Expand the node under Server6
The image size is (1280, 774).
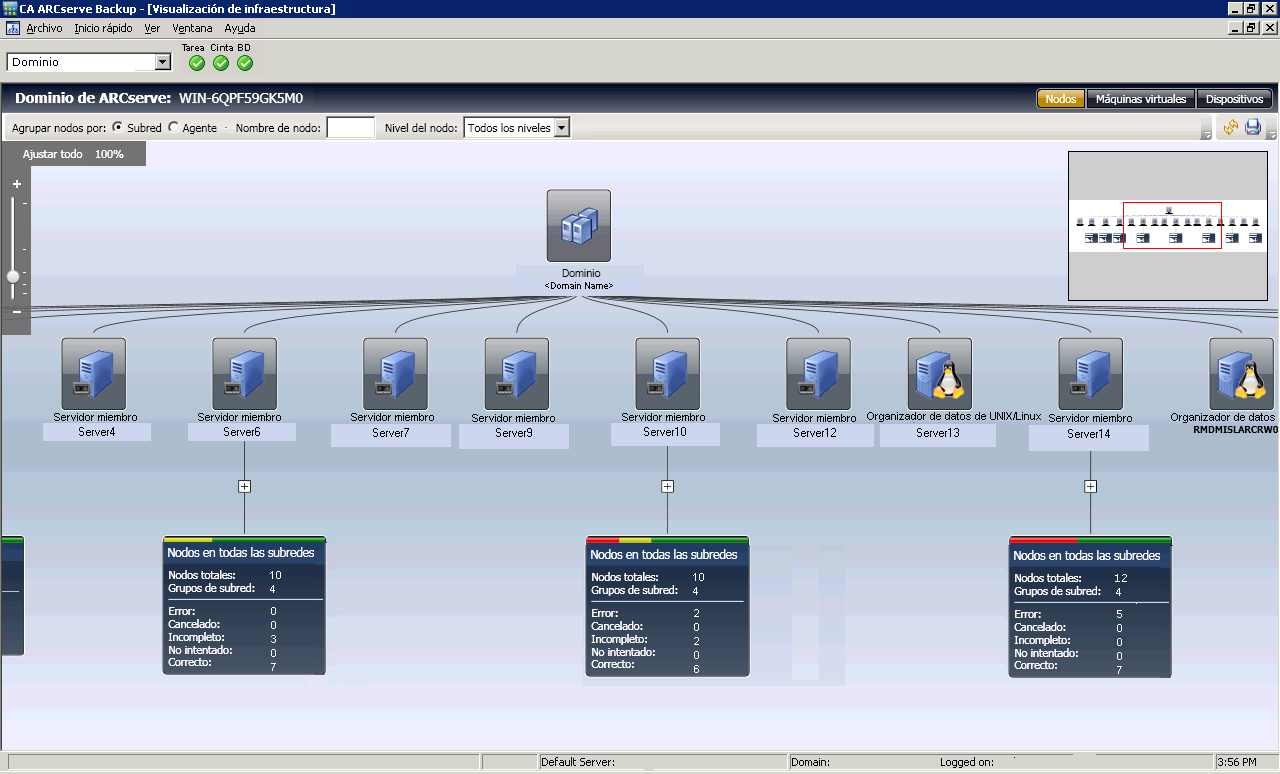245,486
